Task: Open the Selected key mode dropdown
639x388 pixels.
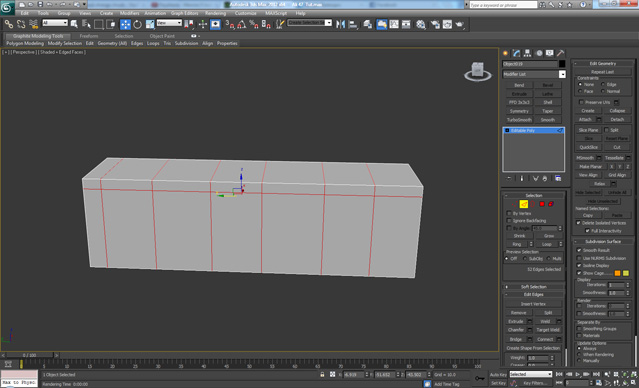Action: 531,374
